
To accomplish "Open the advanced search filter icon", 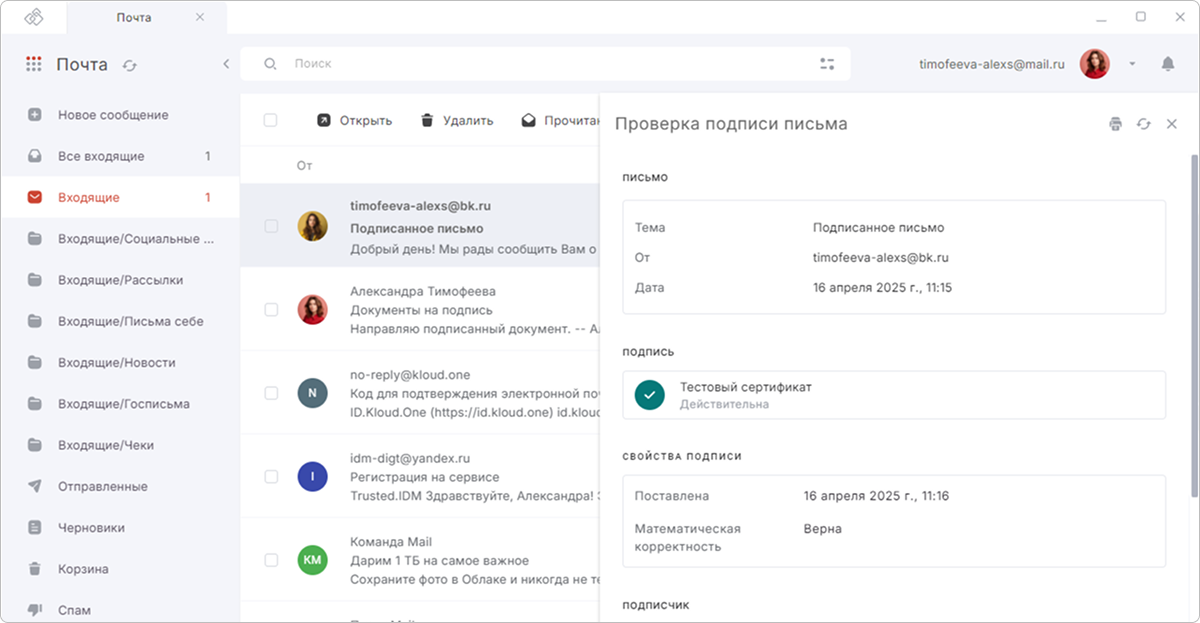I will 827,63.
